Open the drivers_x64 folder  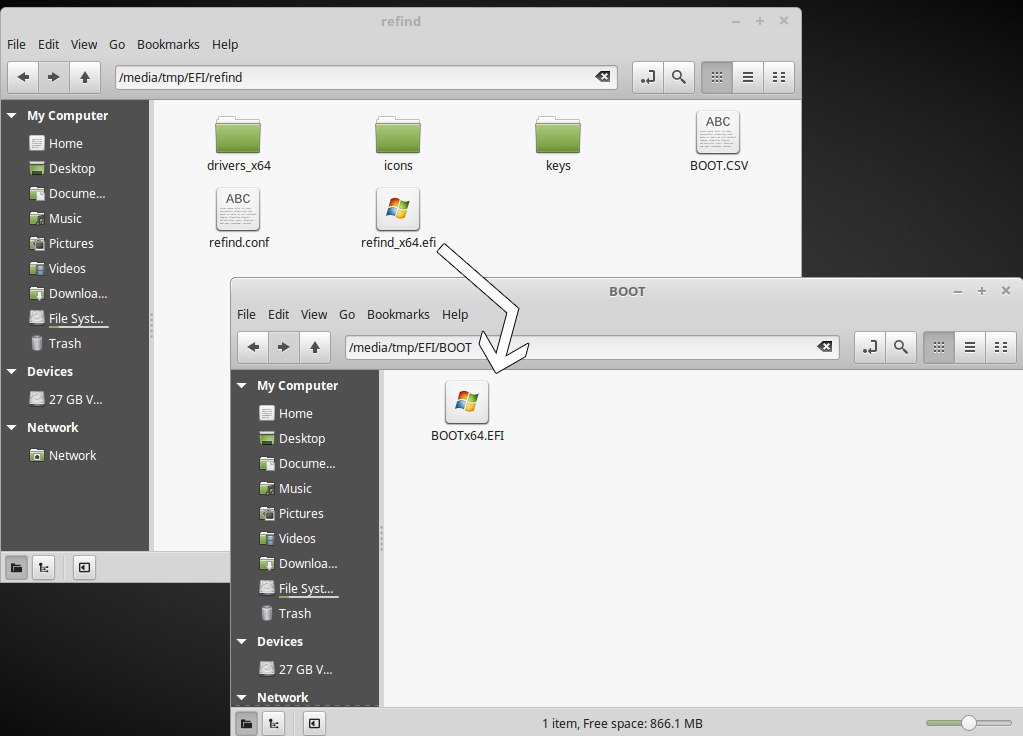pos(238,144)
